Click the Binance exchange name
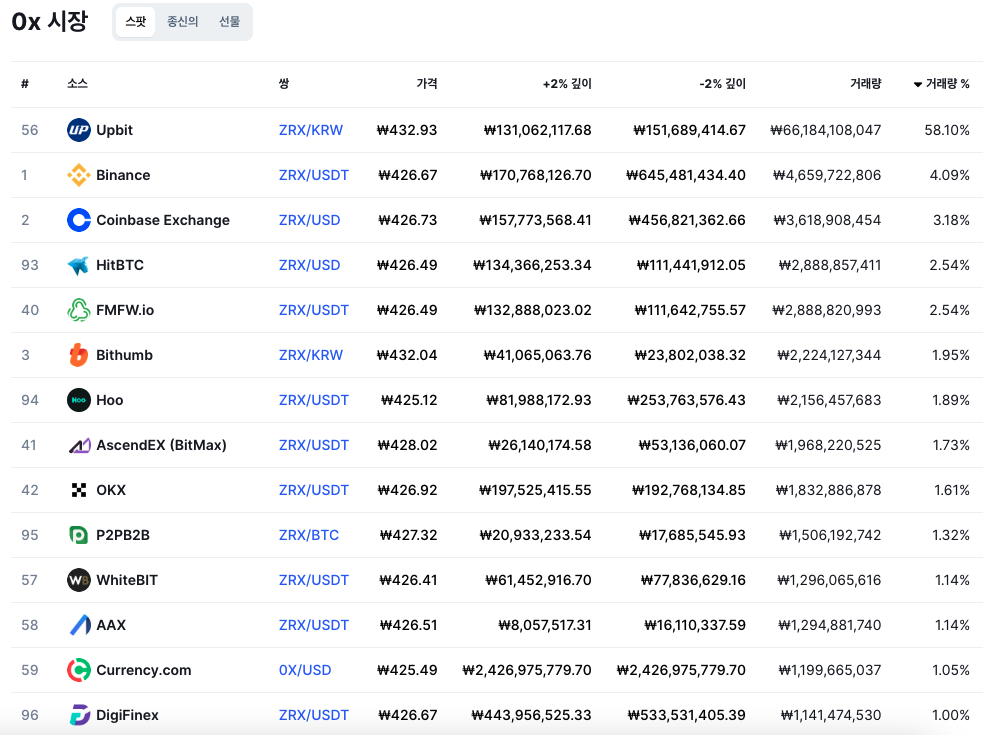 (123, 175)
